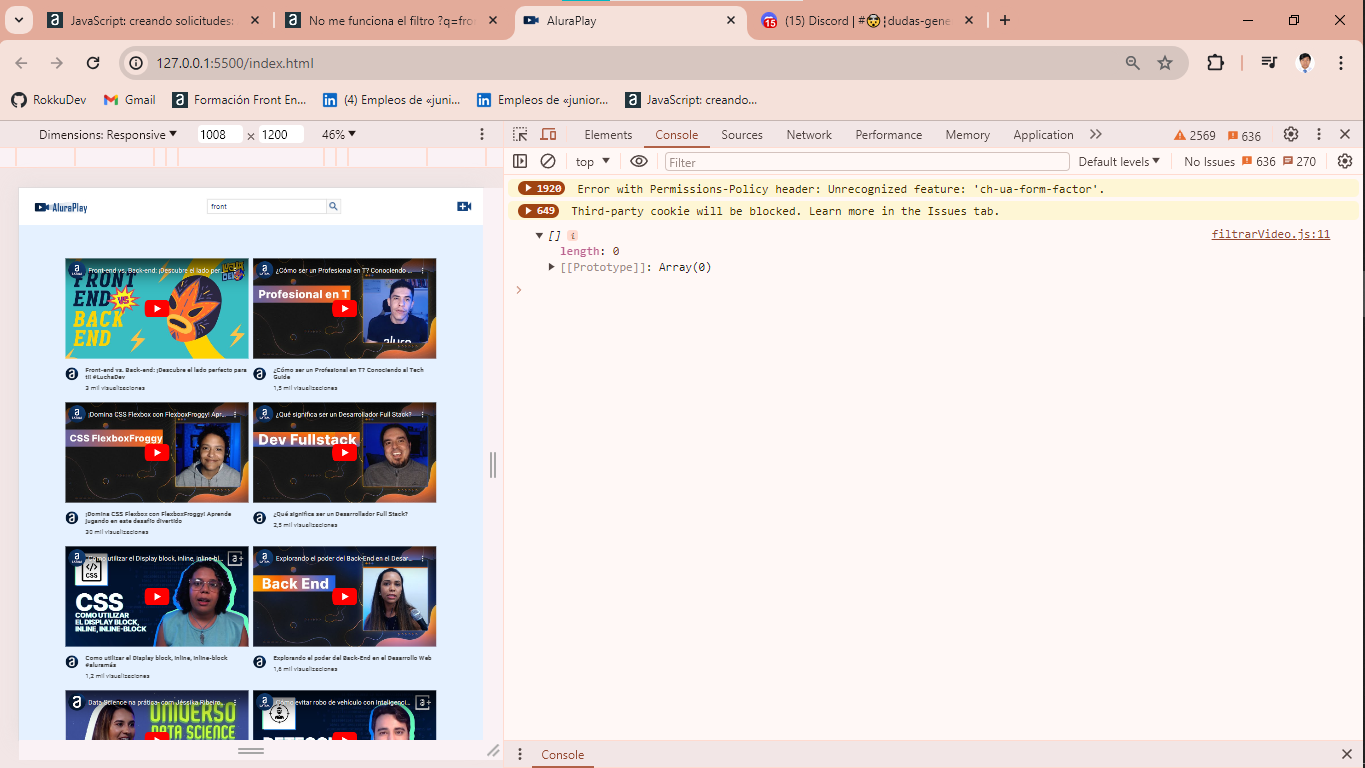1365x768 pixels.
Task: Open DevTools customize menu (three dots)
Action: click(1319, 134)
